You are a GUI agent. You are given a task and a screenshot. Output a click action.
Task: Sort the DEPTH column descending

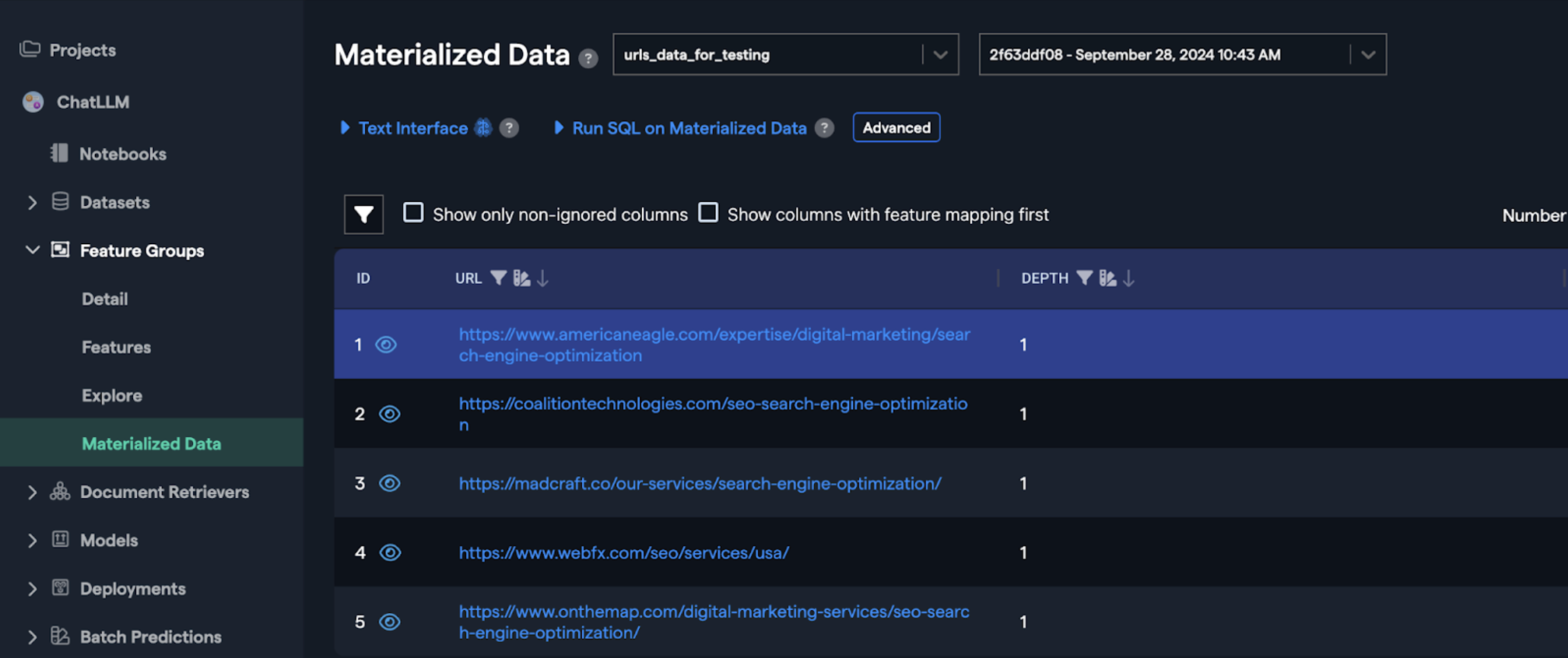click(1128, 278)
